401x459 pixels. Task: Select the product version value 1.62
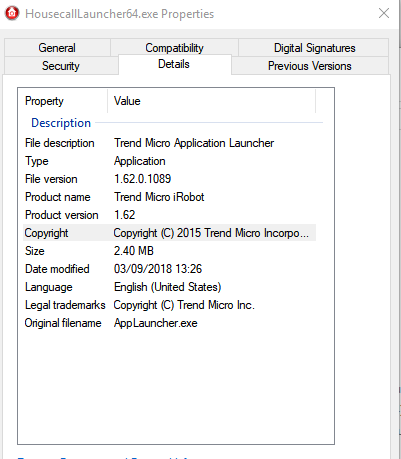click(x=124, y=215)
